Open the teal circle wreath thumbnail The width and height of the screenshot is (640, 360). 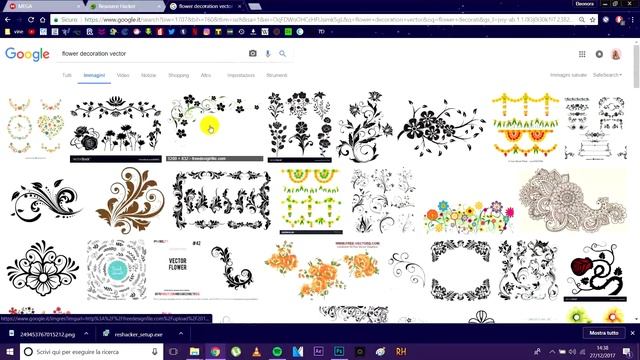(x=117, y=270)
